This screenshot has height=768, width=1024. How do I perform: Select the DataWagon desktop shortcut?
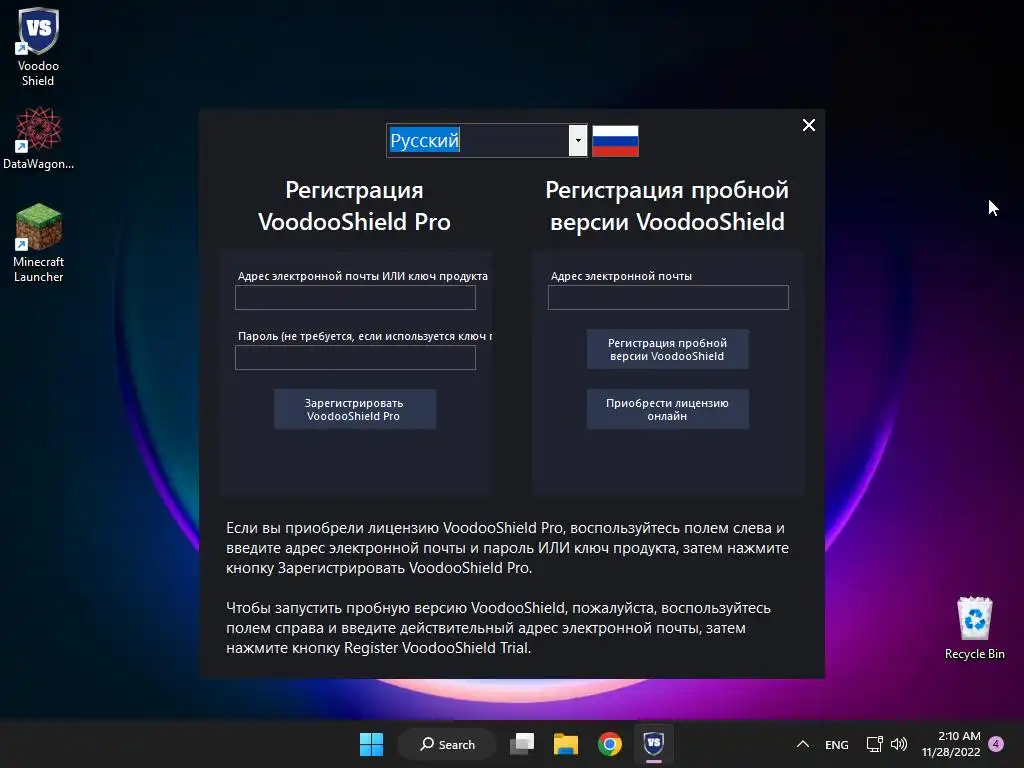(x=38, y=138)
